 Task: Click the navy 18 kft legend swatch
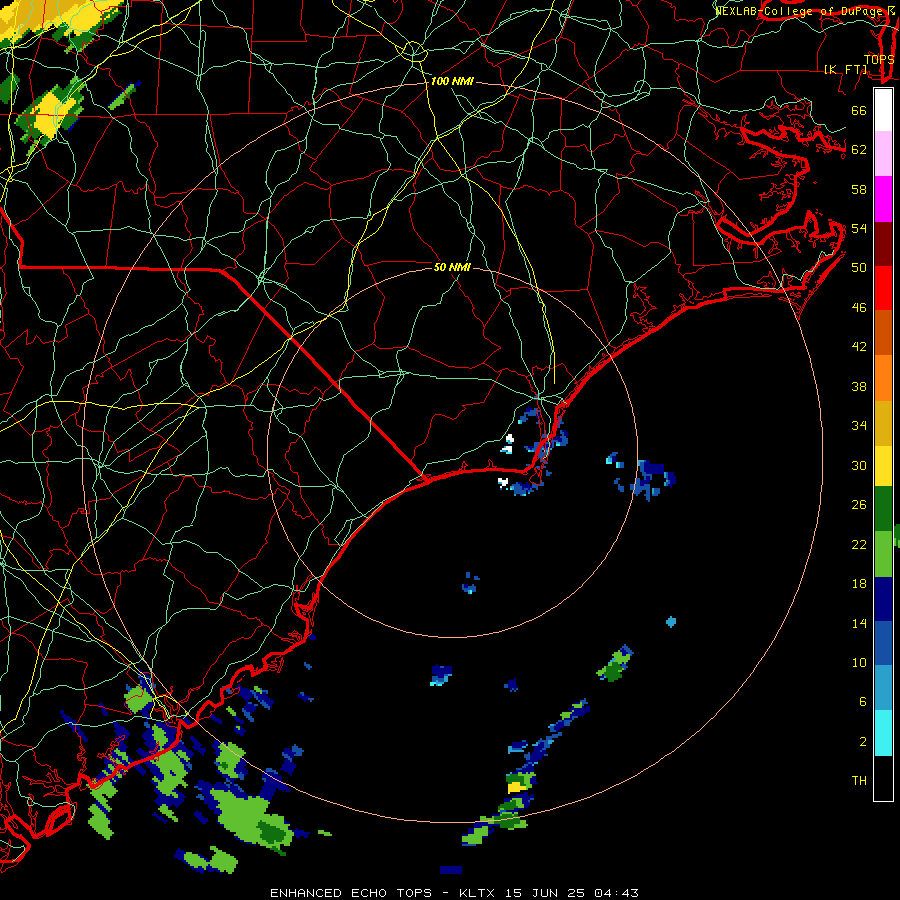[883, 599]
